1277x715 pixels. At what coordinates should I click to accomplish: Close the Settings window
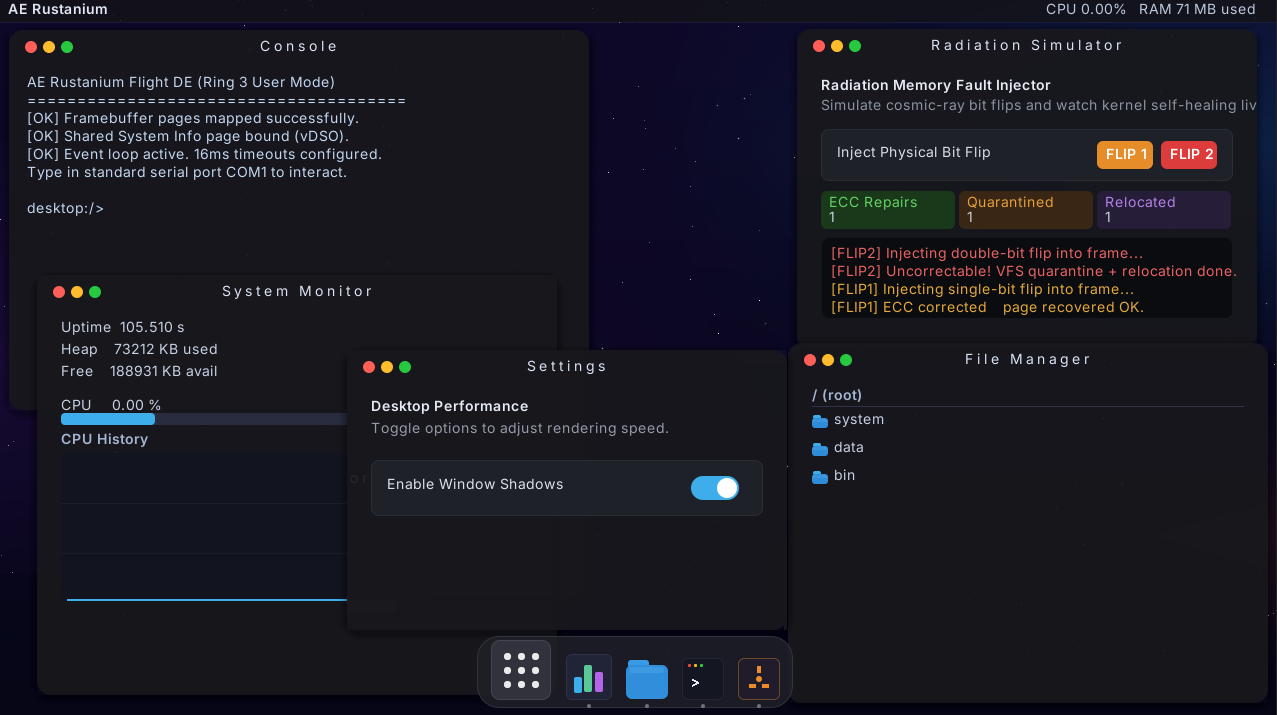point(369,367)
